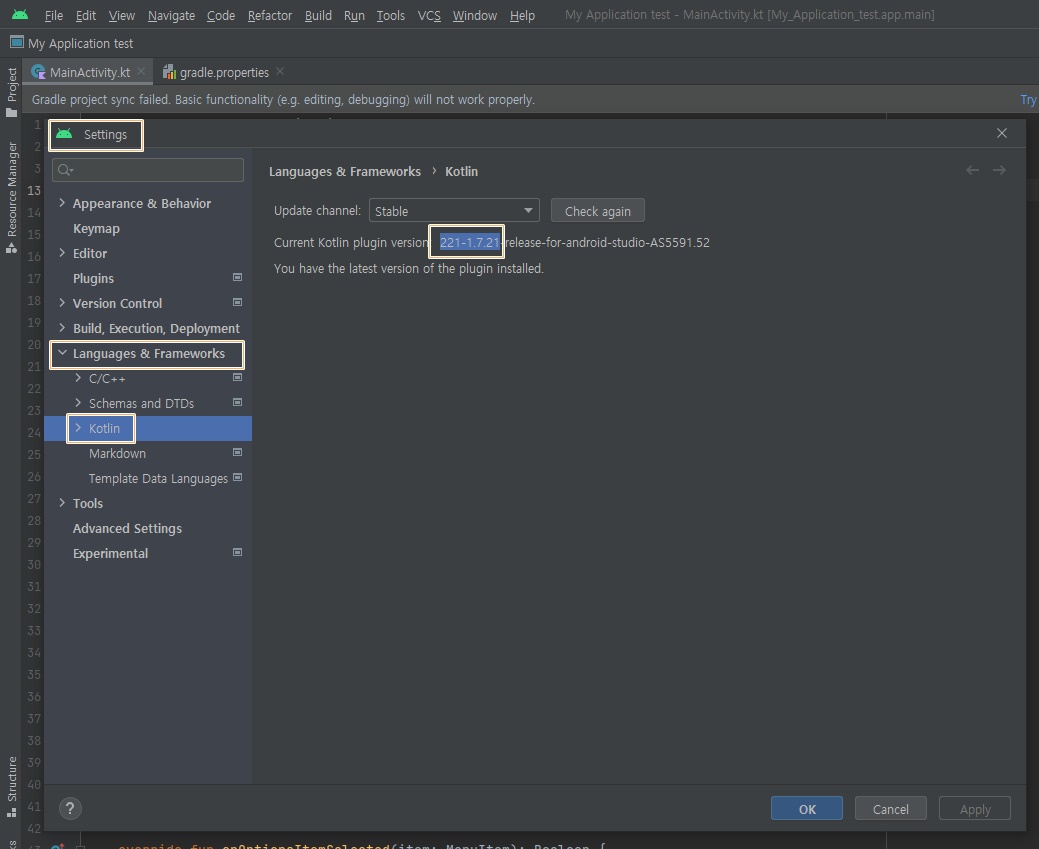Open the Navigate menu
The width and height of the screenshot is (1039, 849).
pos(171,15)
